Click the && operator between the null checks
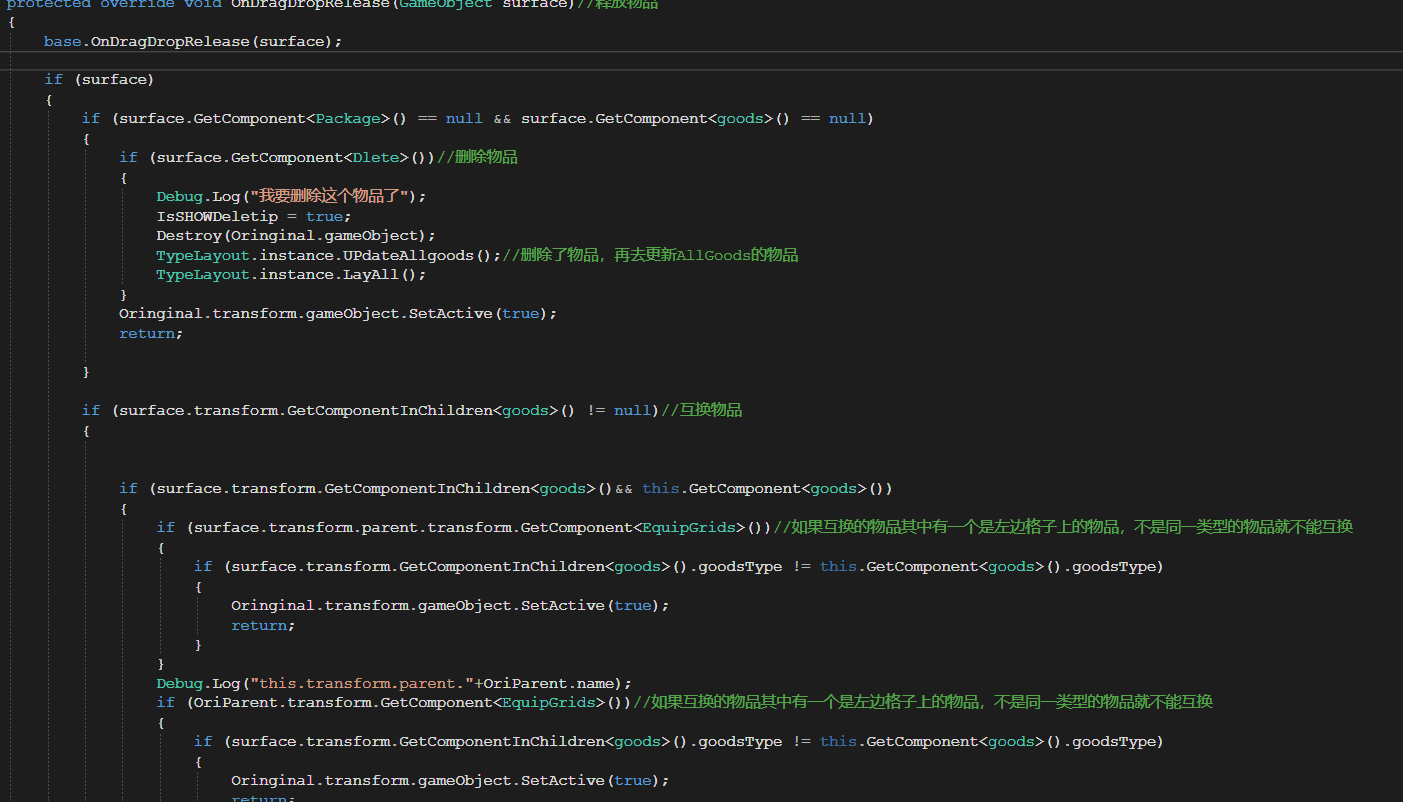Screen dimensions: 1403x802 (502, 118)
